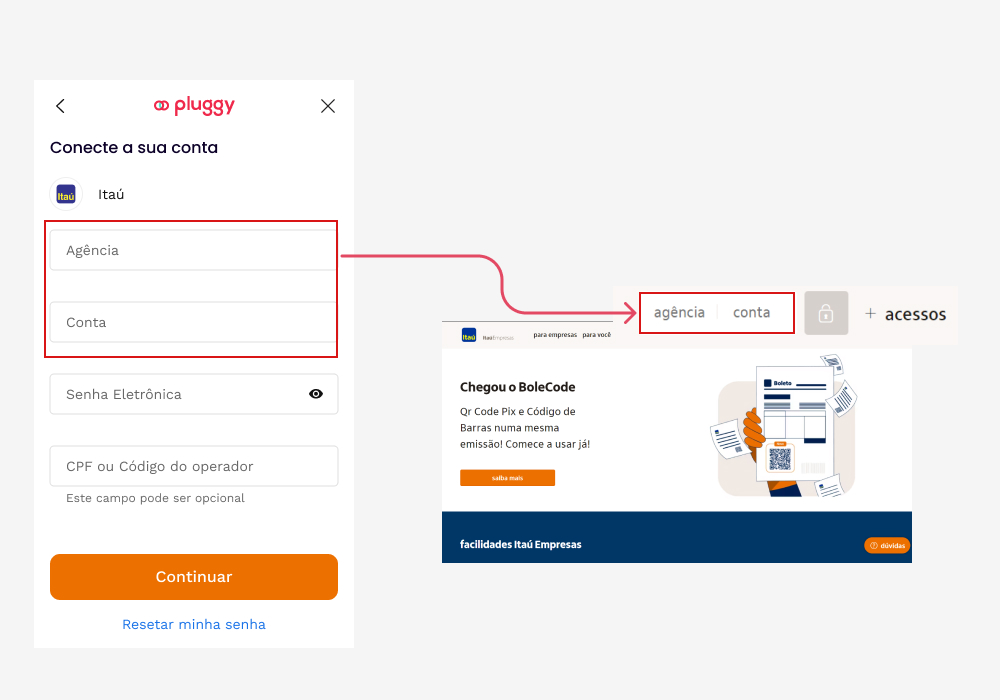Focus the Conta input field

click(193, 323)
